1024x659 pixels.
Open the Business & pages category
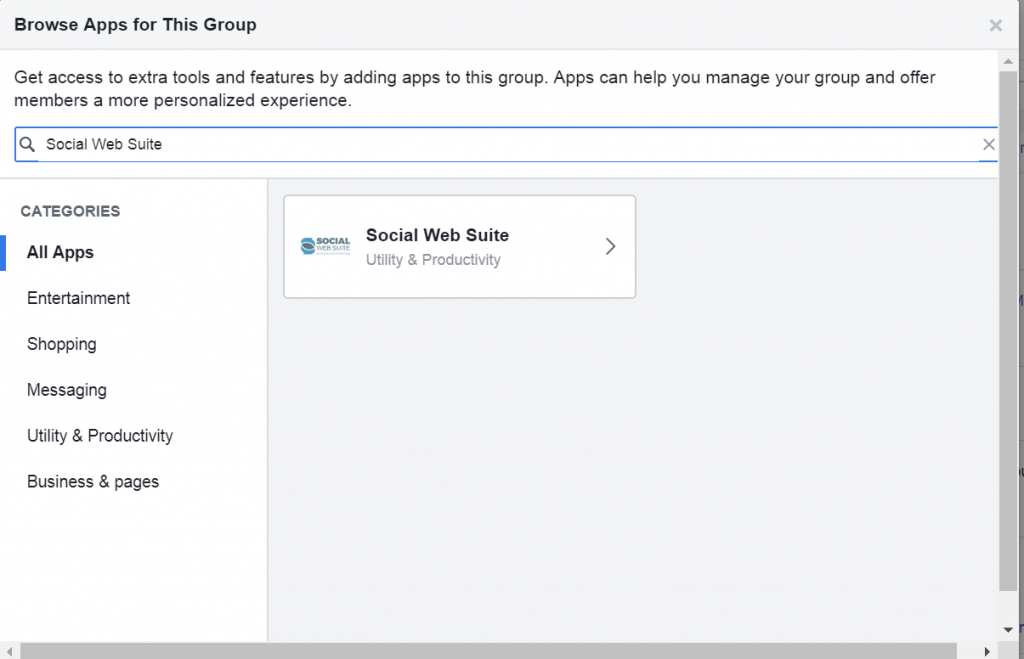93,482
